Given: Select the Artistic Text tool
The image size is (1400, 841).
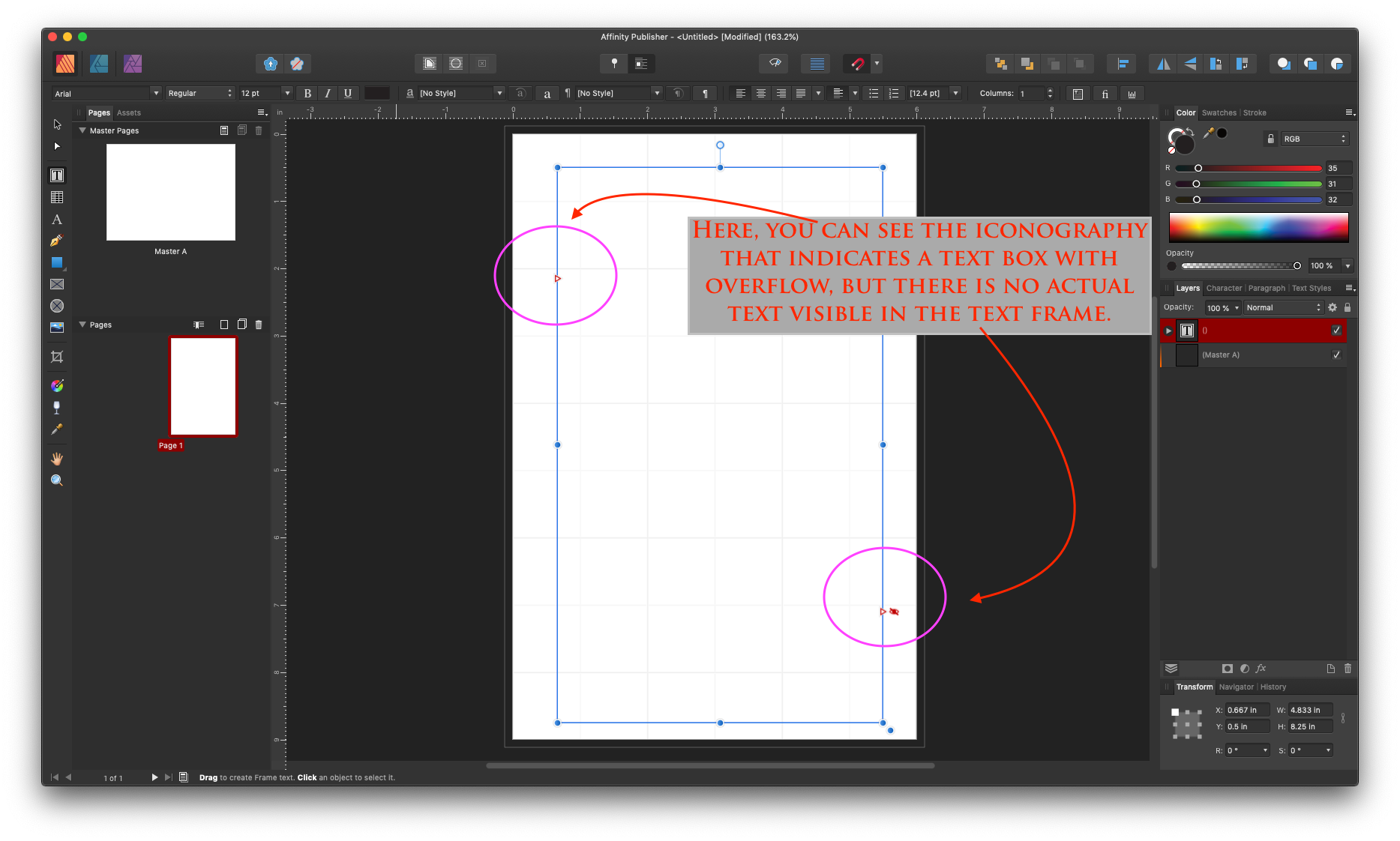Looking at the screenshot, I should (x=57, y=220).
